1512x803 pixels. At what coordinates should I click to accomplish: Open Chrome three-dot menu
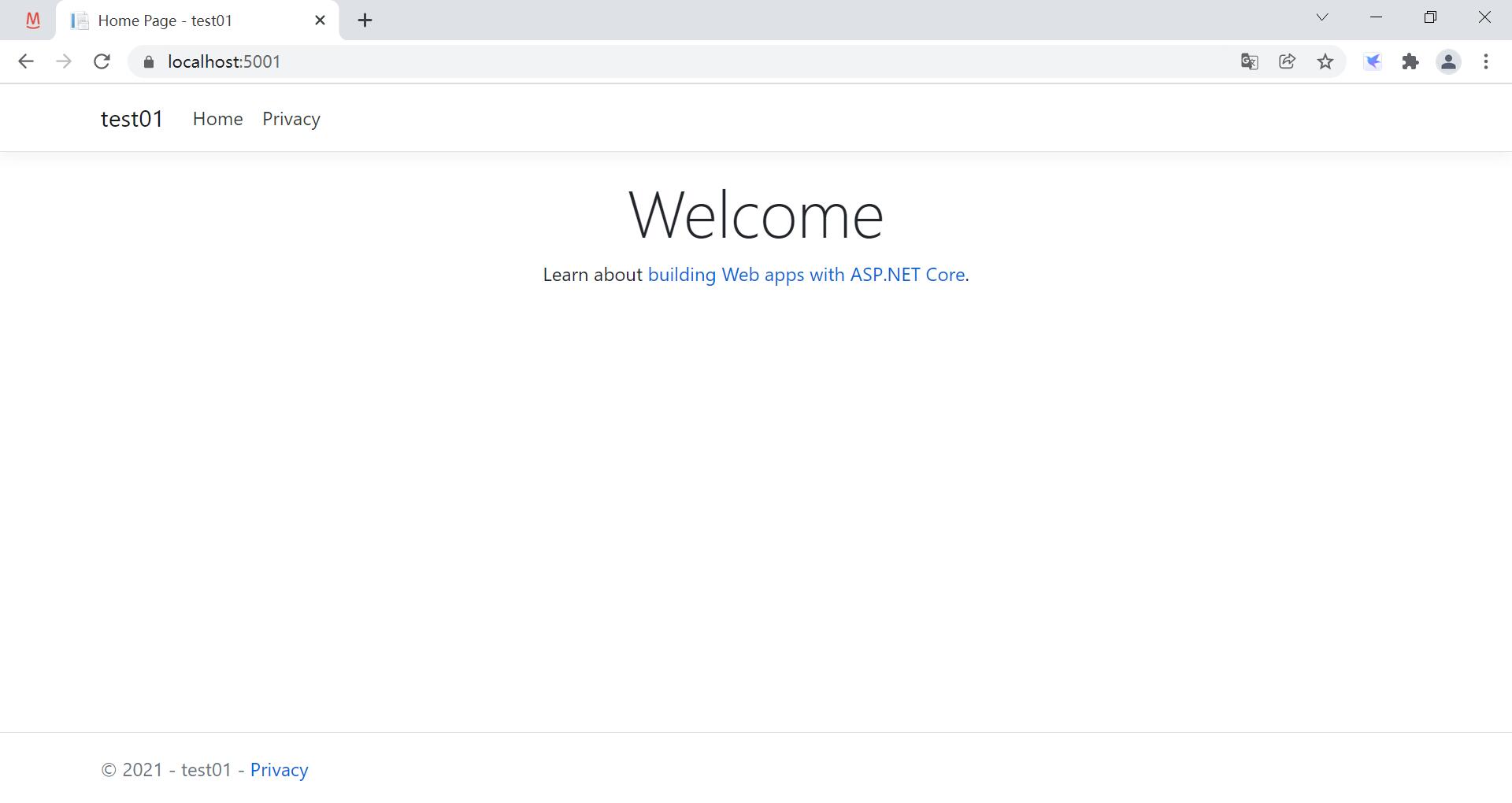tap(1486, 61)
